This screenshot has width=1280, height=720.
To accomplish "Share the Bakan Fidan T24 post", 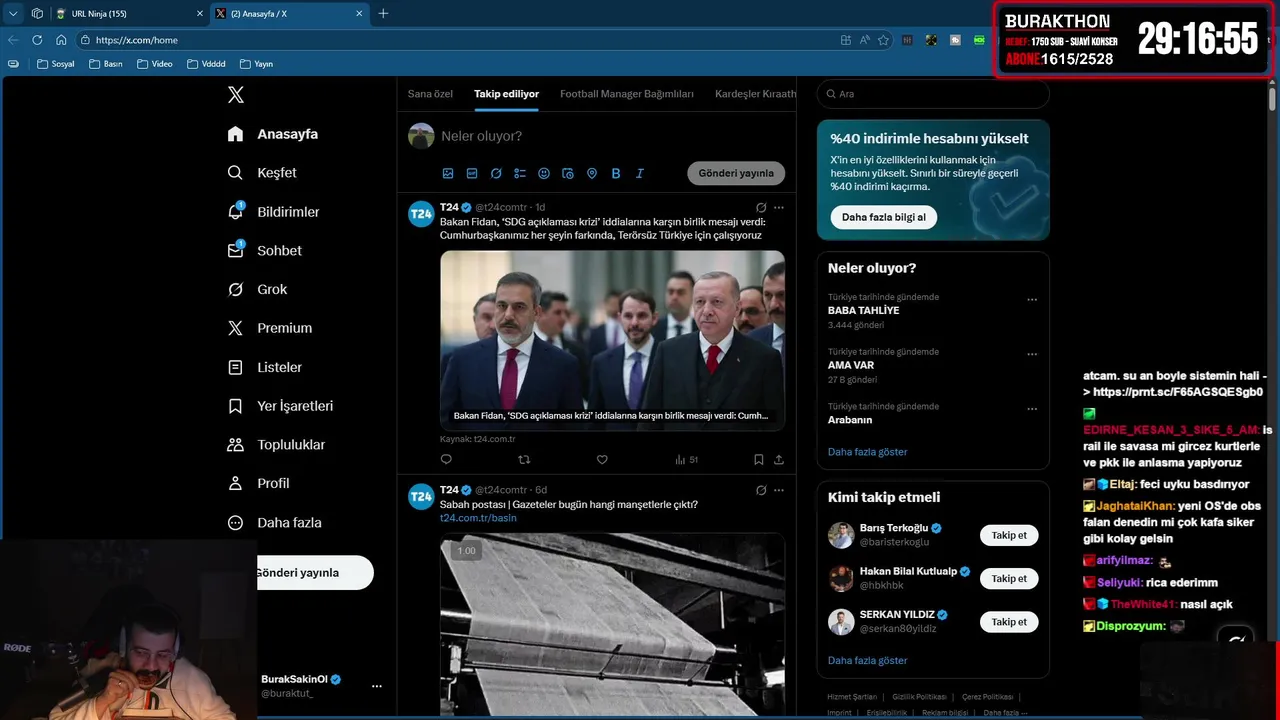I will point(779,460).
